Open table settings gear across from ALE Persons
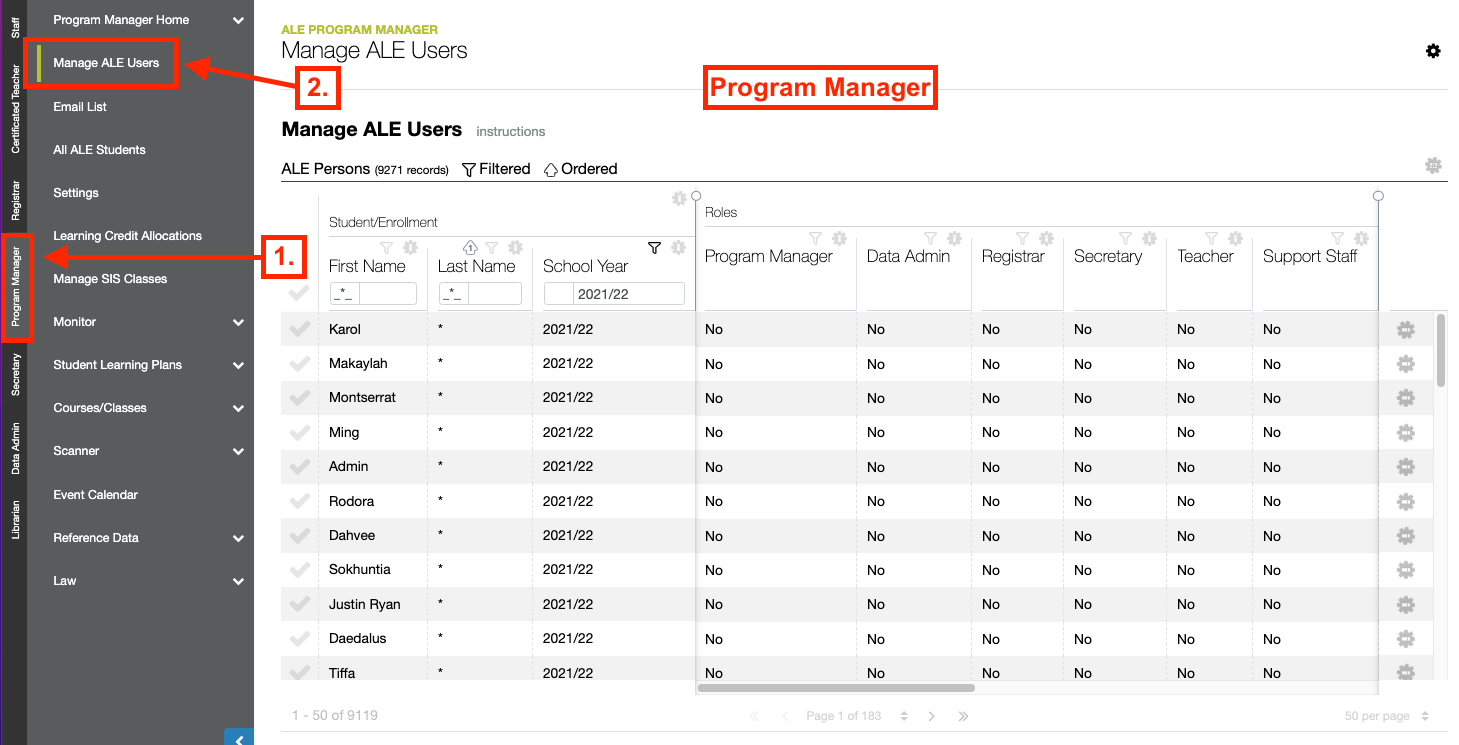 coord(1433,166)
